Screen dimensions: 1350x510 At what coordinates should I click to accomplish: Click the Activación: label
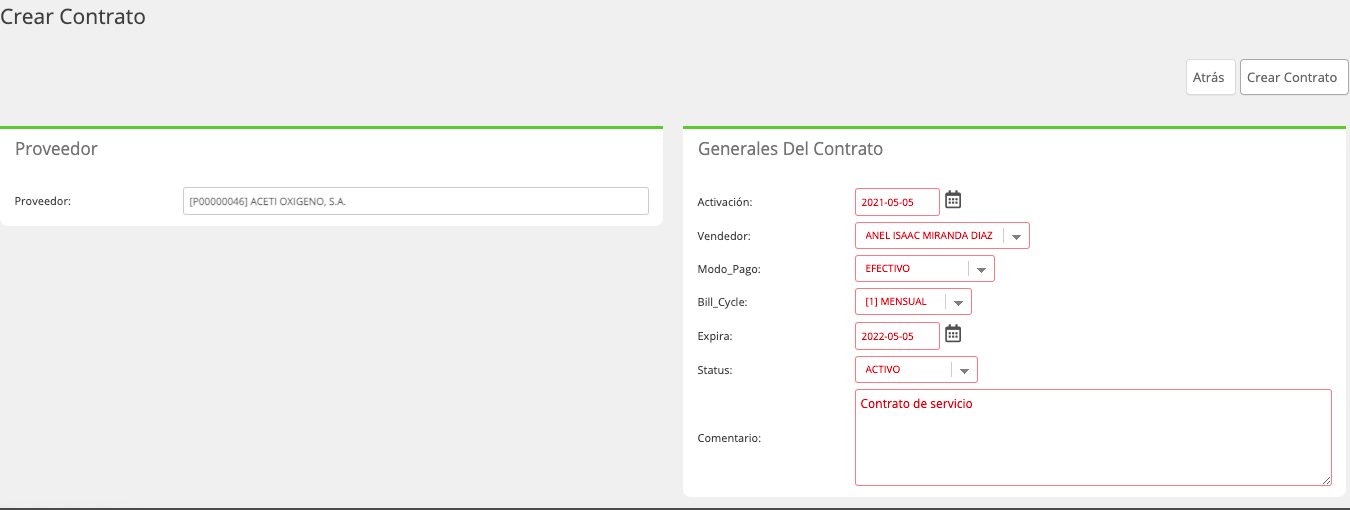point(724,202)
